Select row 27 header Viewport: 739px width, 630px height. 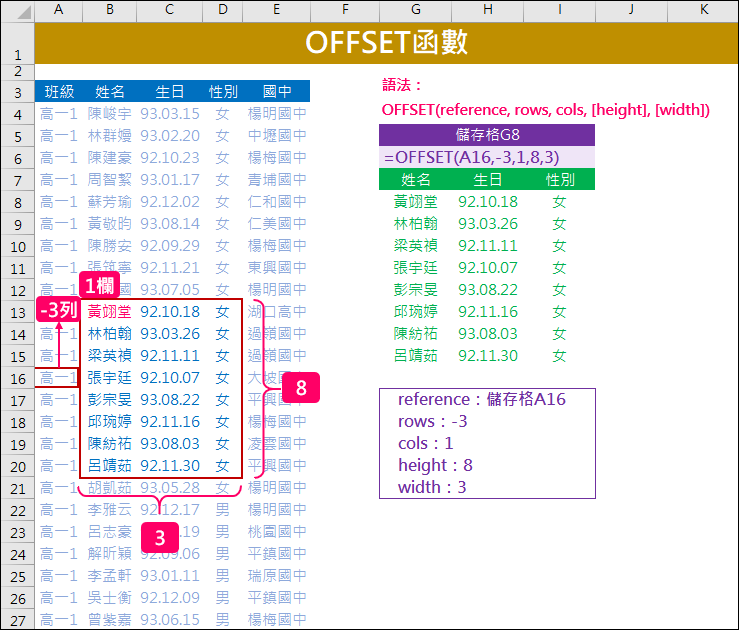(x=18, y=620)
